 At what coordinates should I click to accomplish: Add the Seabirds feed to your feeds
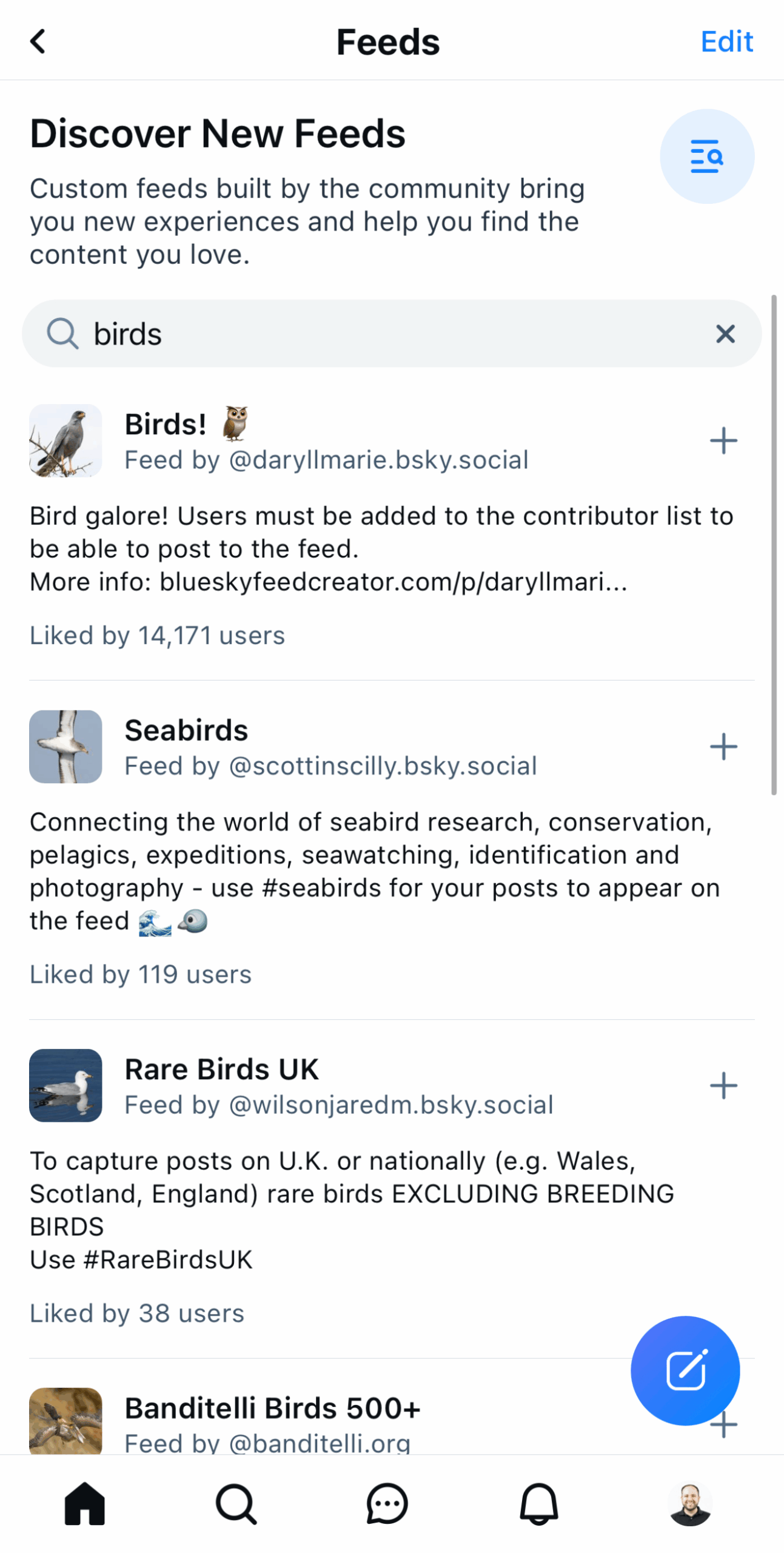[723, 747]
